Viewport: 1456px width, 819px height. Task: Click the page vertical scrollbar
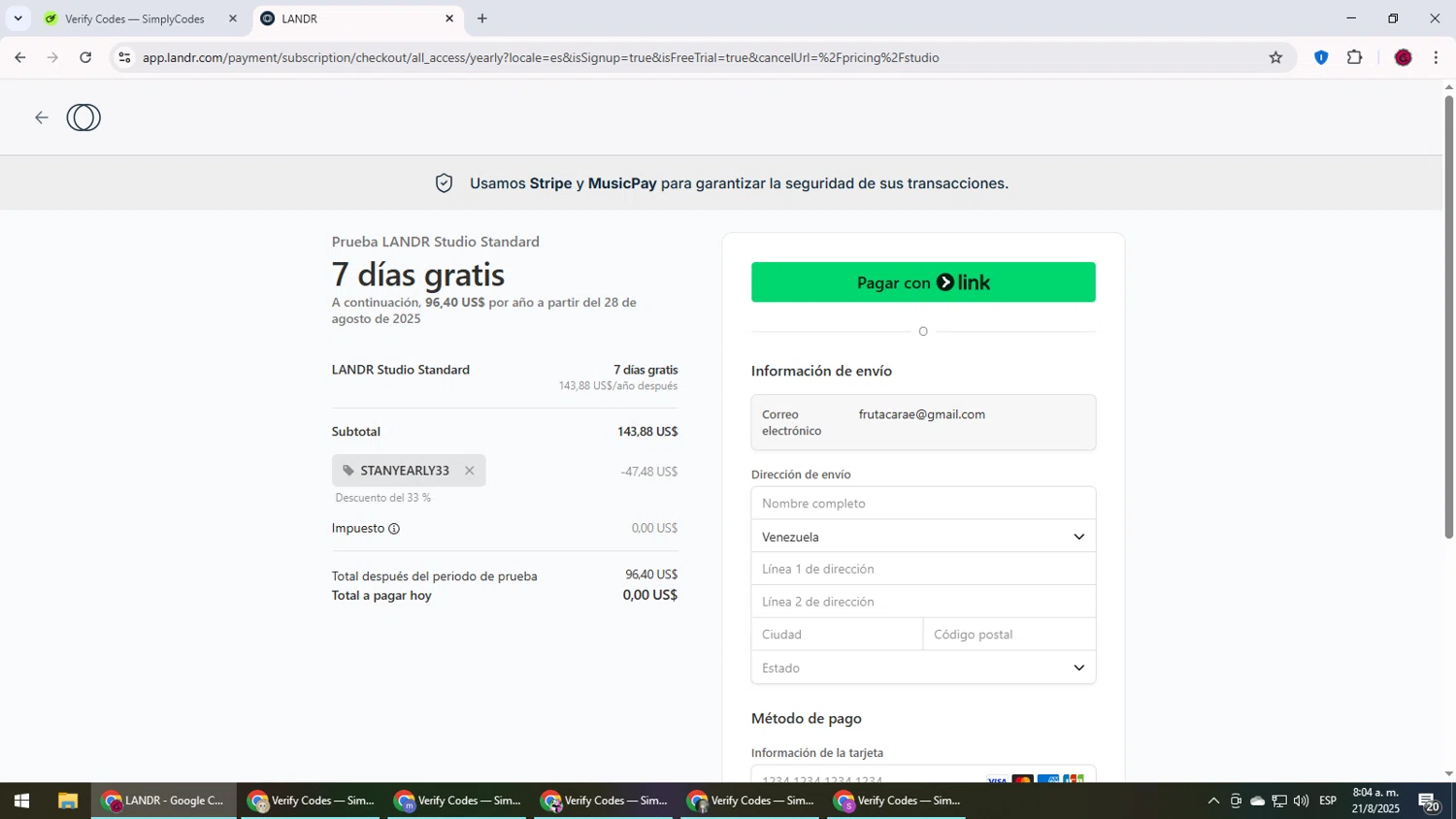click(x=1448, y=315)
